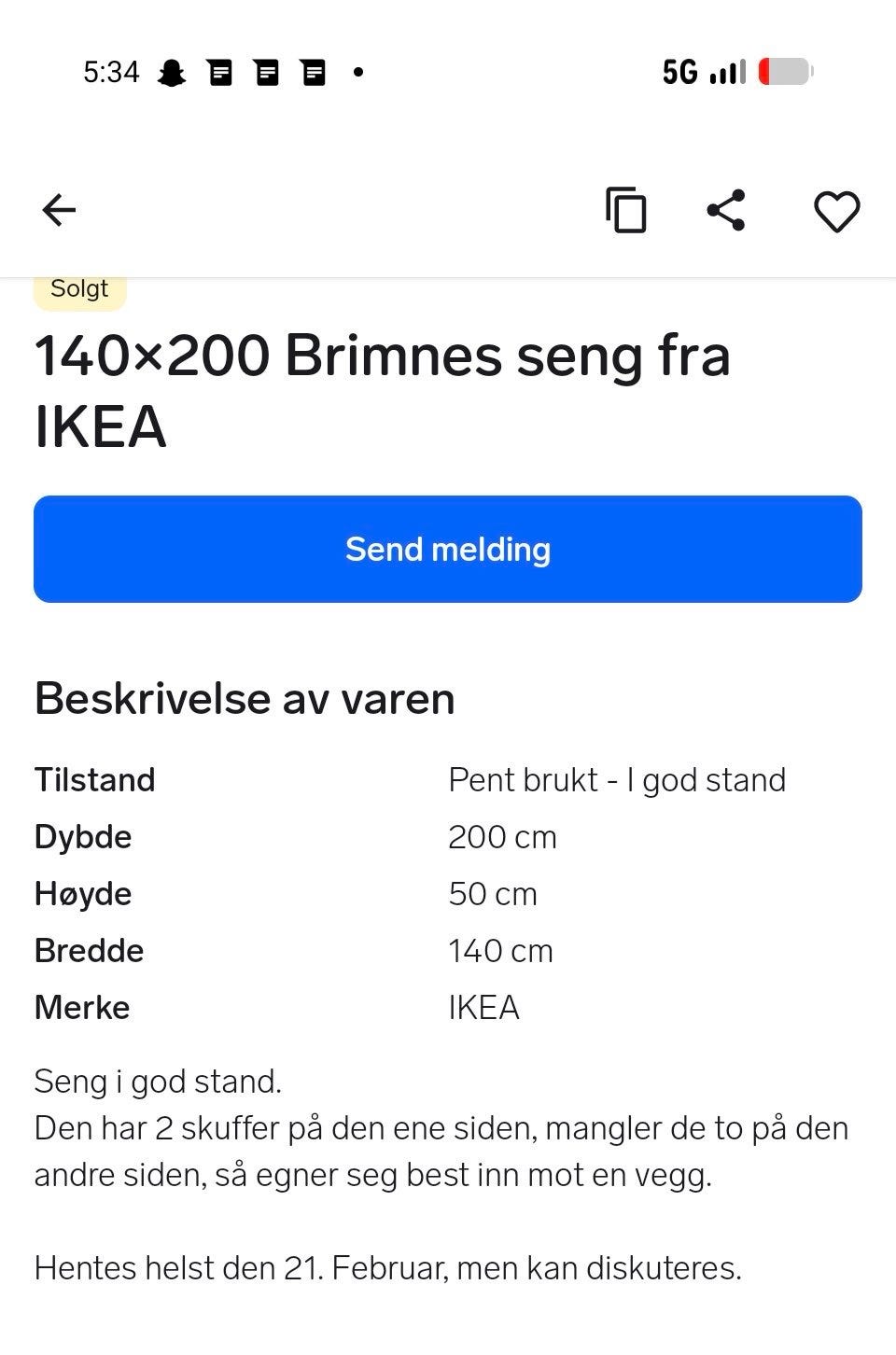Tap the IKEA value beside Merke

483,1008
